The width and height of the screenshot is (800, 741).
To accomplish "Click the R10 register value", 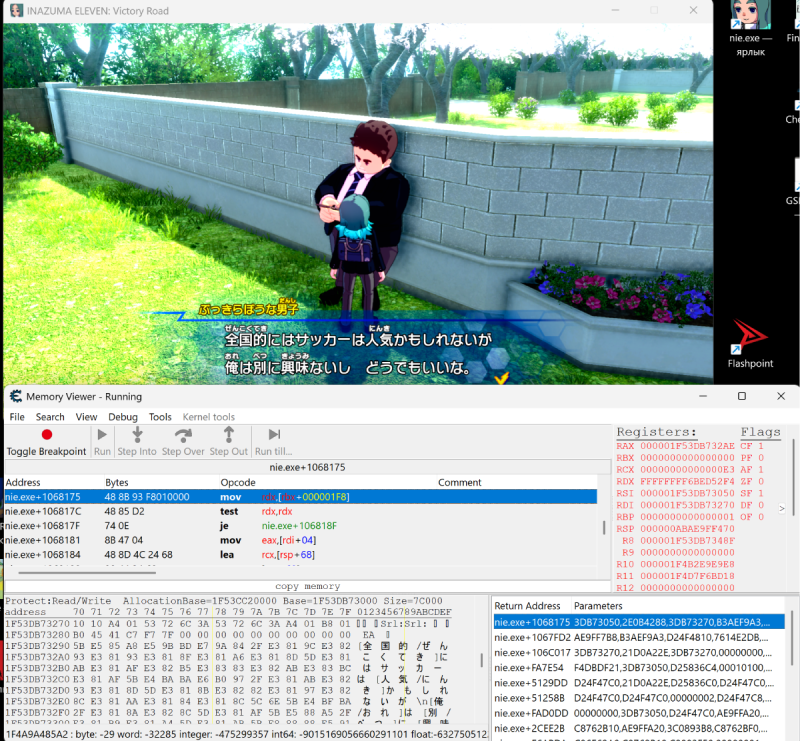I will point(687,564).
